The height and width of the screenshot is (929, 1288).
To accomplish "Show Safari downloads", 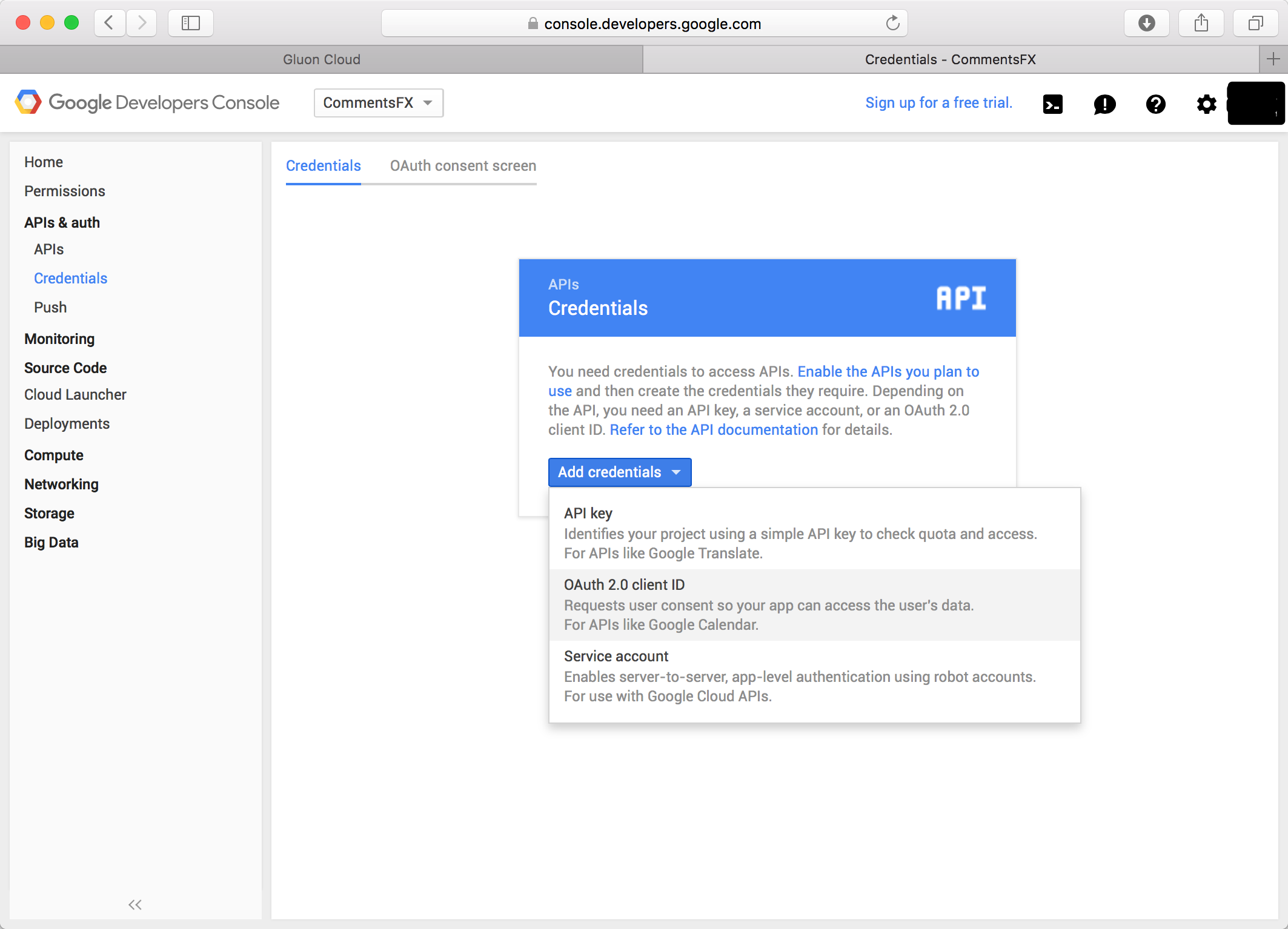I will coord(1146,23).
